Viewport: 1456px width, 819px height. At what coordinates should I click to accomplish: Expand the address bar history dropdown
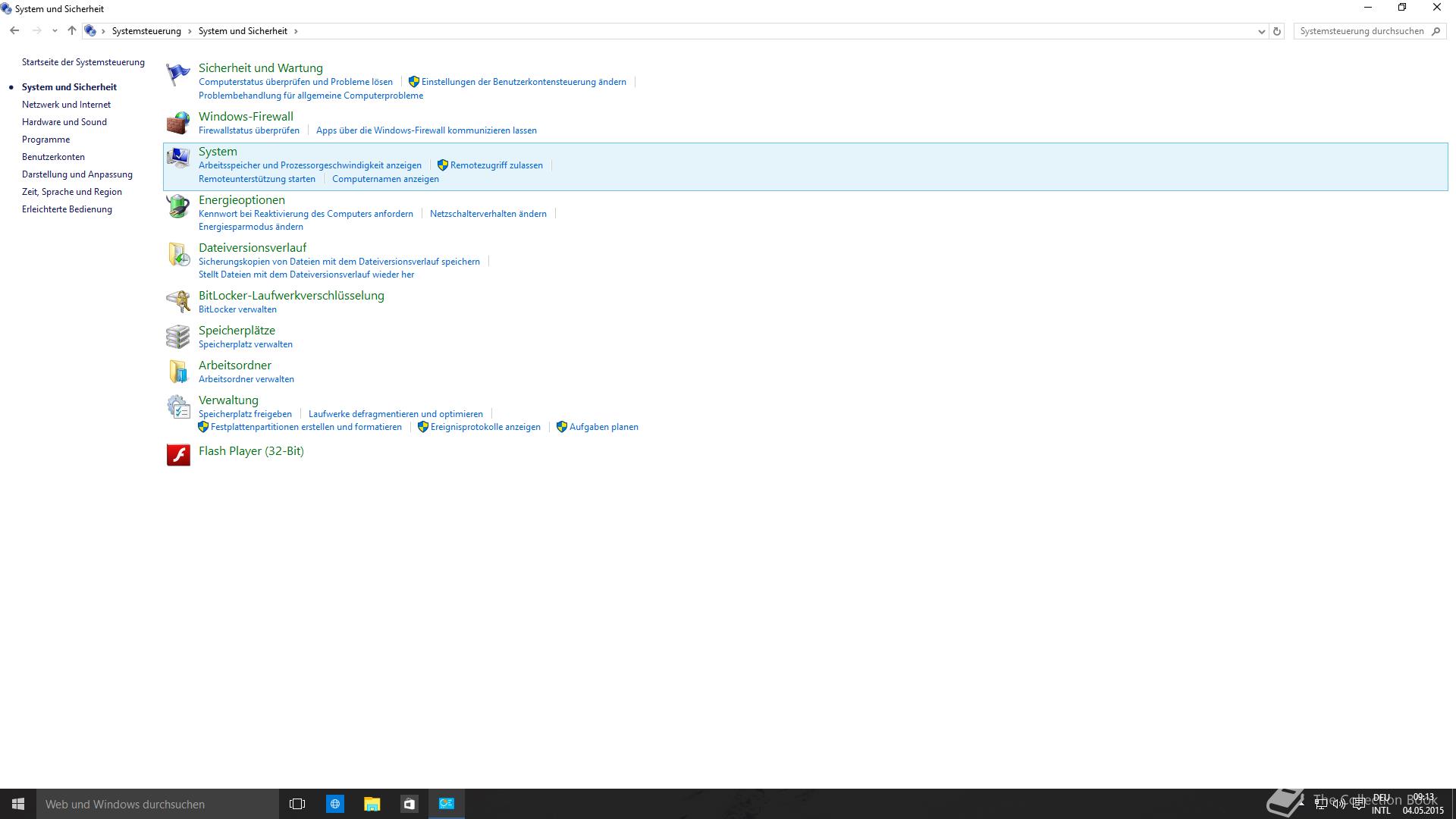[1261, 31]
